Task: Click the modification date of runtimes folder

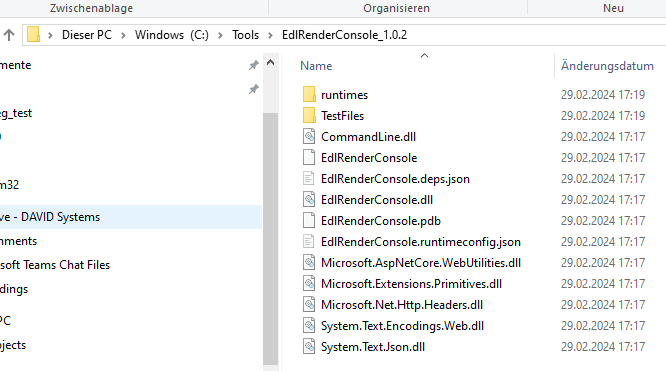Action: click(603, 95)
